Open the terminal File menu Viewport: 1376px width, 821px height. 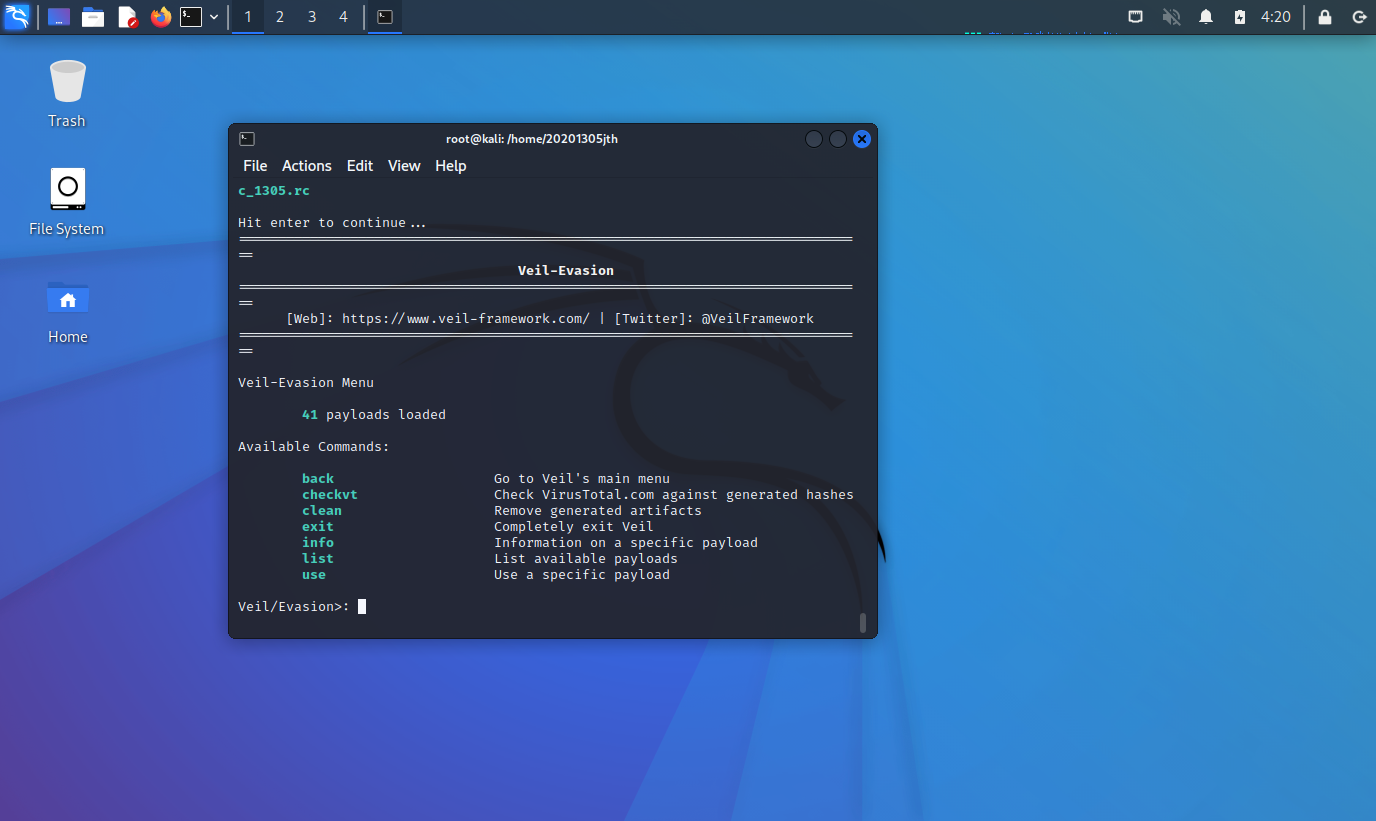(x=255, y=166)
